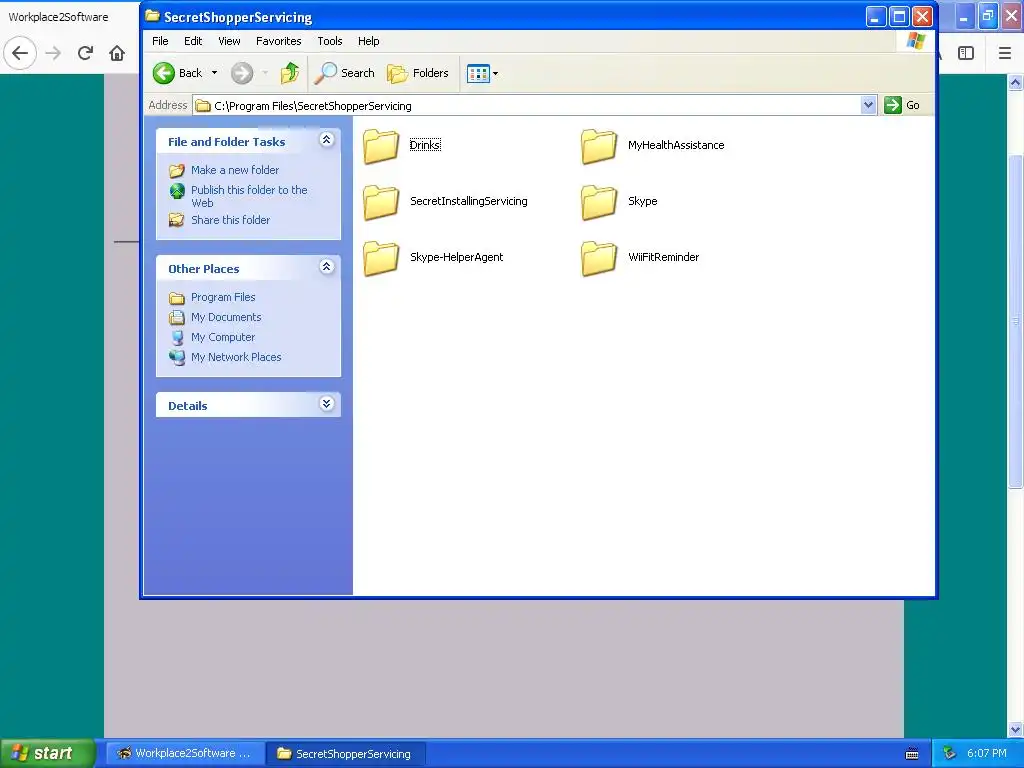Select the Skype folder icon
The height and width of the screenshot is (768, 1024).
click(599, 202)
